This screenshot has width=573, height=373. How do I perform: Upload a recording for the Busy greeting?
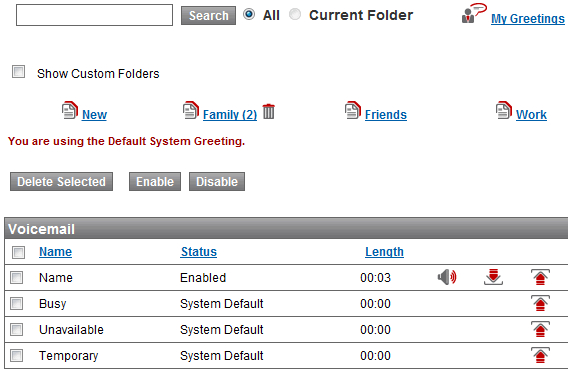(540, 303)
